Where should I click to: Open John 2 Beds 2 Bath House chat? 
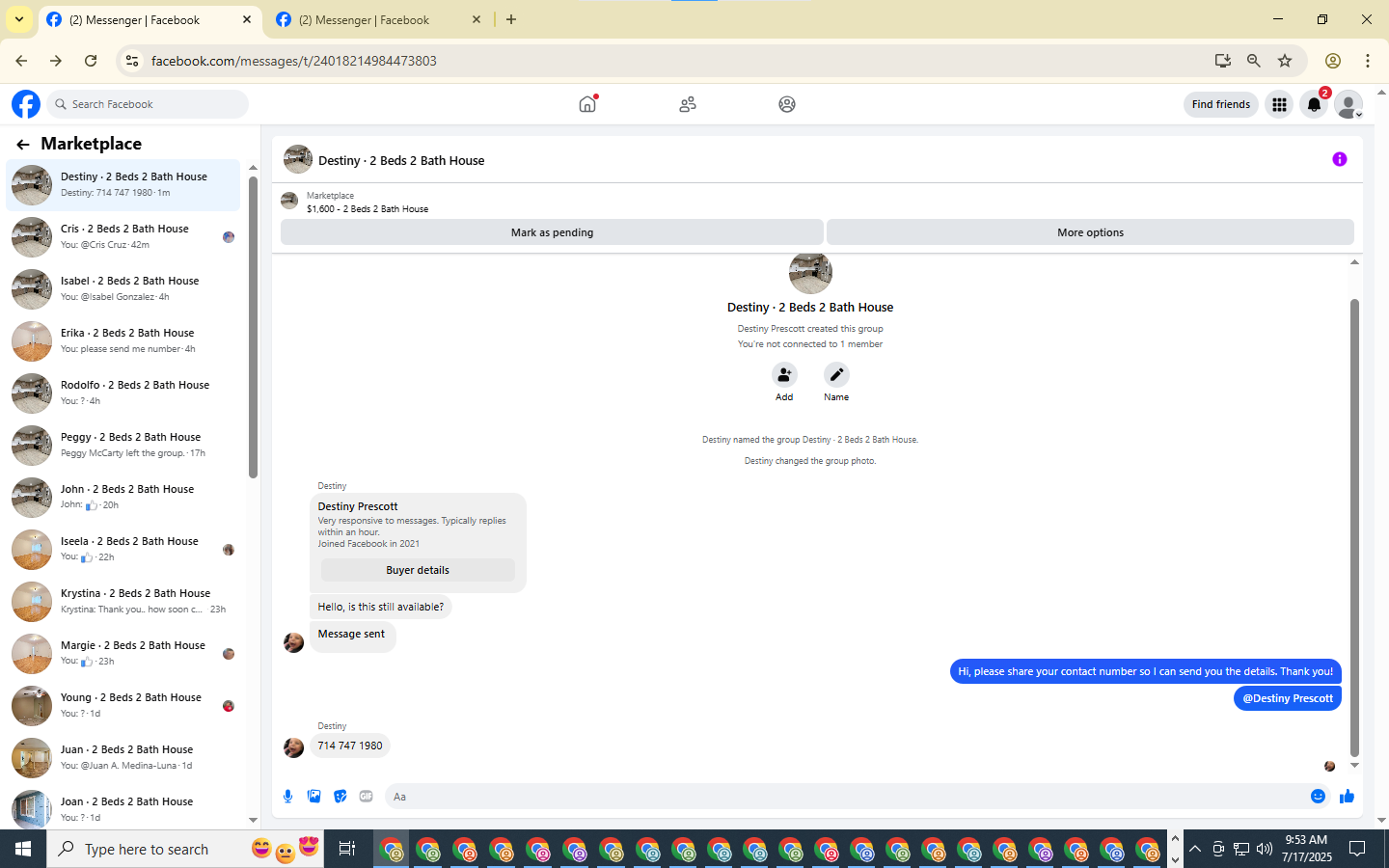(123, 498)
